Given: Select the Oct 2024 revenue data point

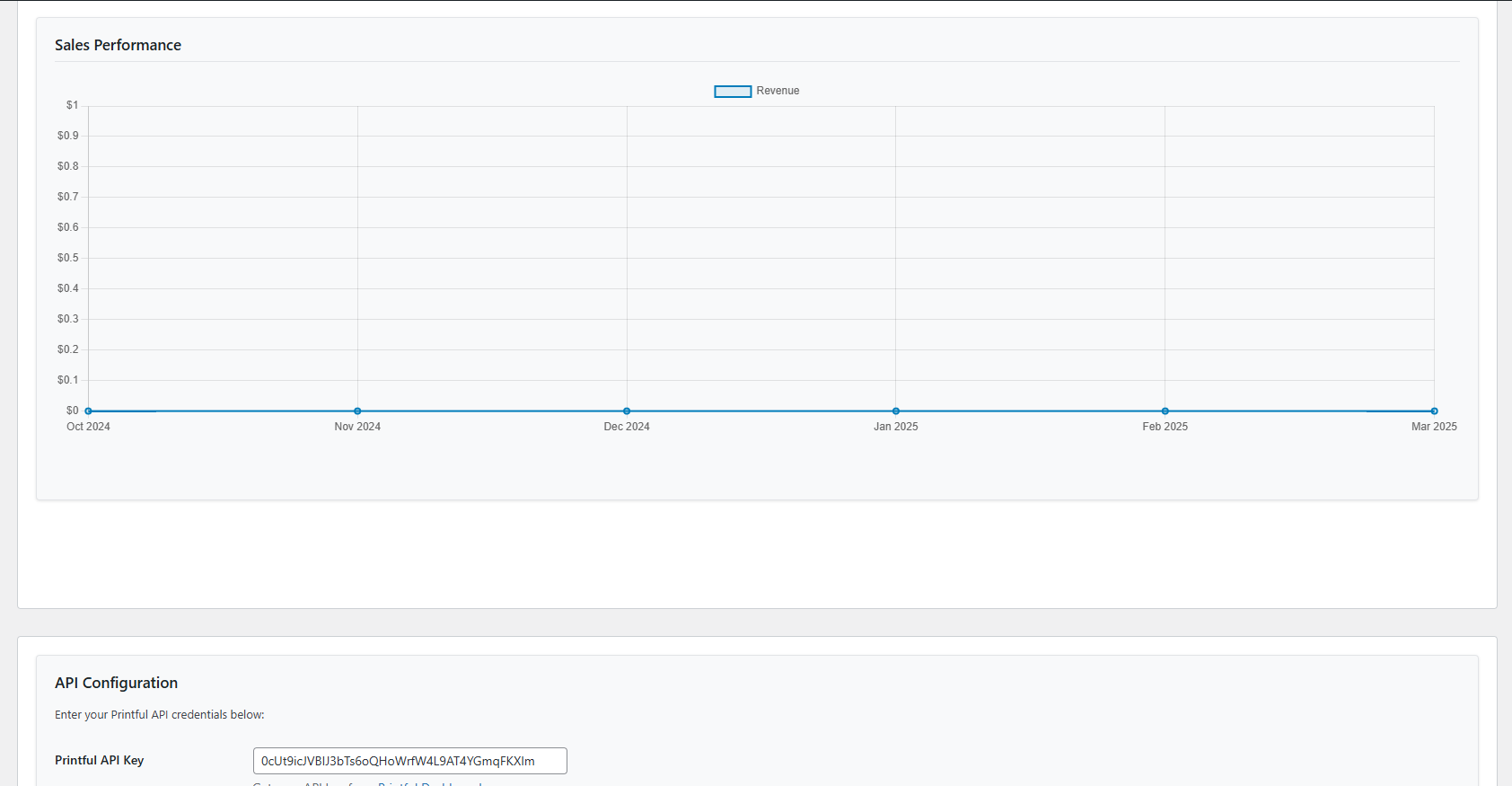Looking at the screenshot, I should (x=88, y=411).
